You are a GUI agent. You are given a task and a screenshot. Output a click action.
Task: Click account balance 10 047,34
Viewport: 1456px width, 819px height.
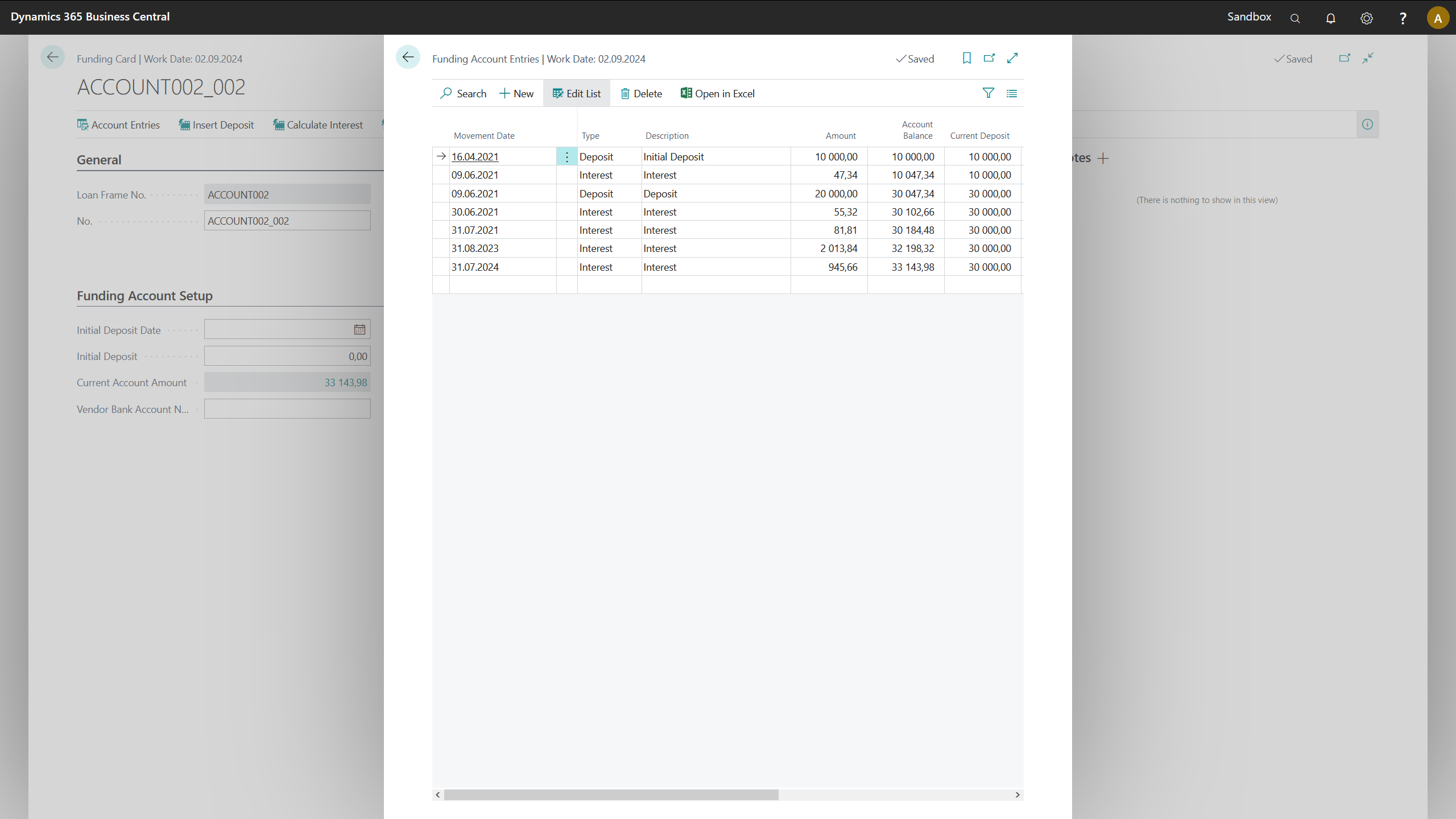[x=906, y=175]
